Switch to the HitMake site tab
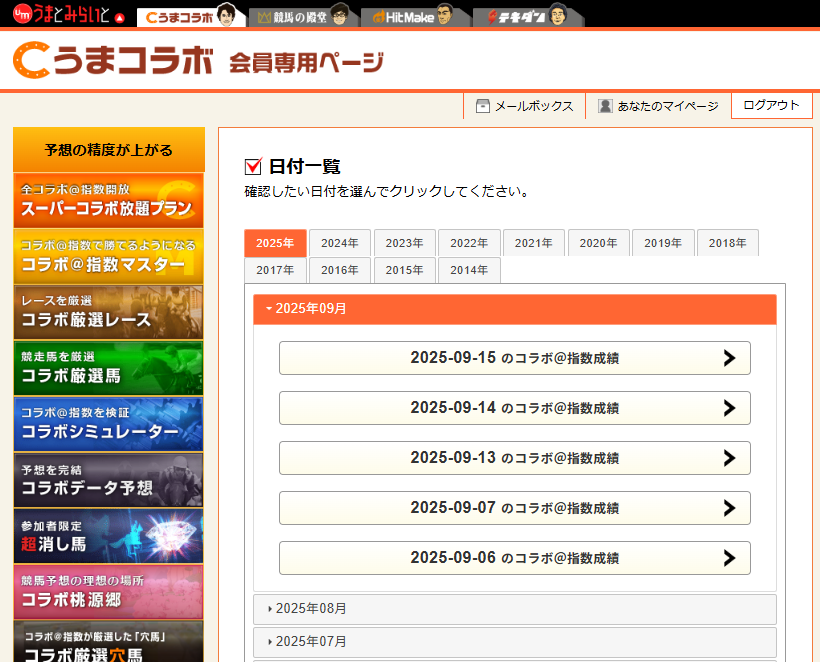The image size is (820, 662). (x=415, y=16)
